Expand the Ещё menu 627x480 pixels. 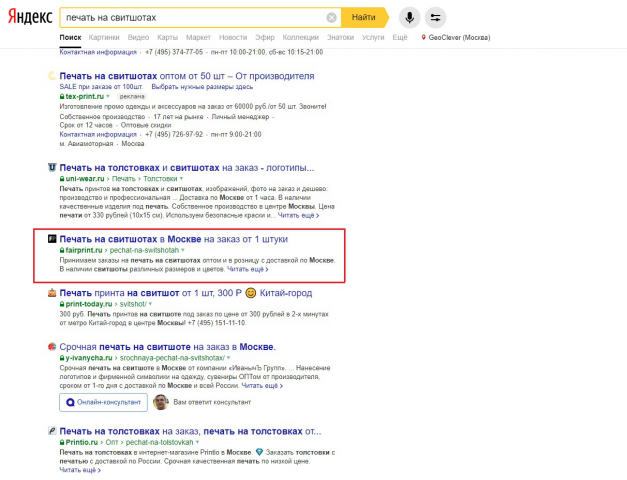pos(399,37)
